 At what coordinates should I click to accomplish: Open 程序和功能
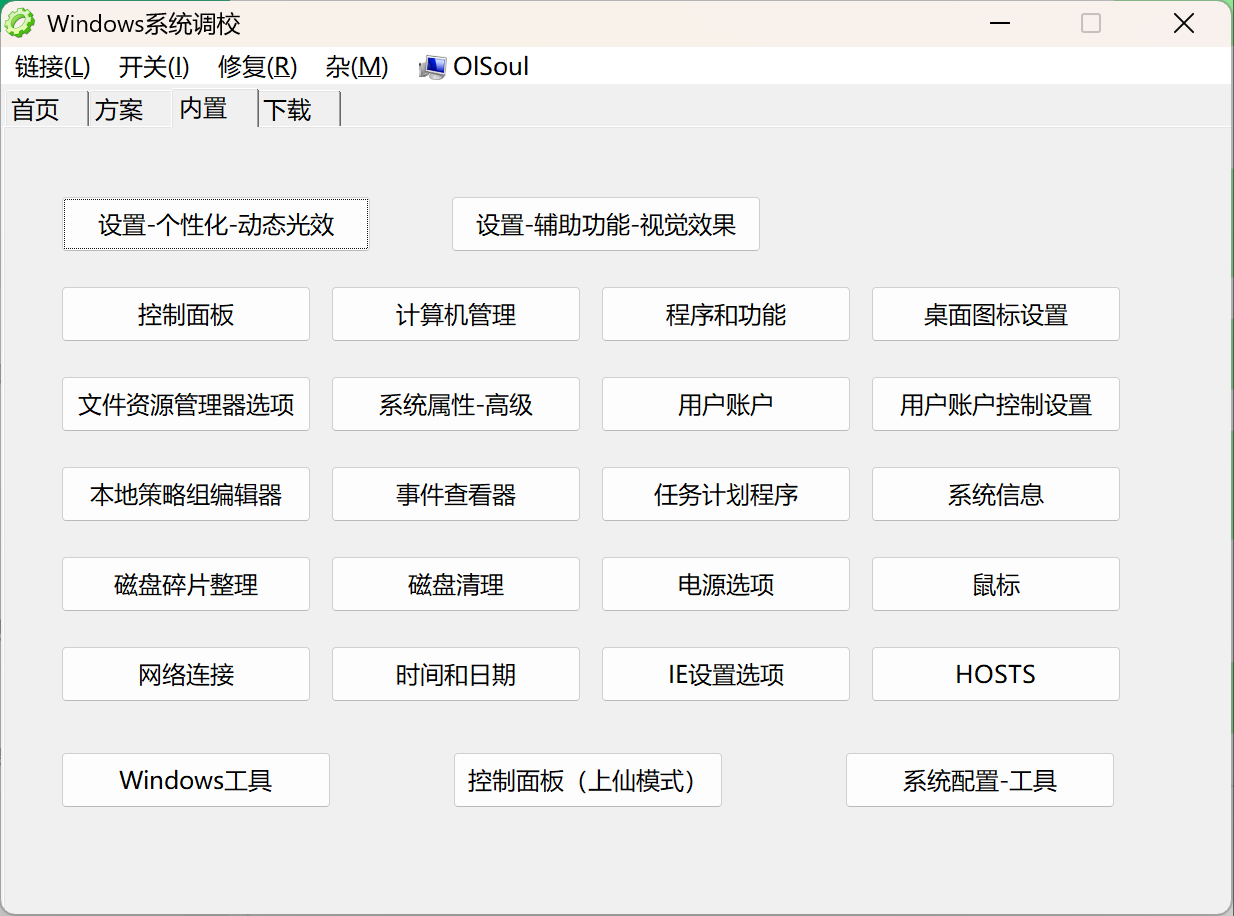click(726, 314)
